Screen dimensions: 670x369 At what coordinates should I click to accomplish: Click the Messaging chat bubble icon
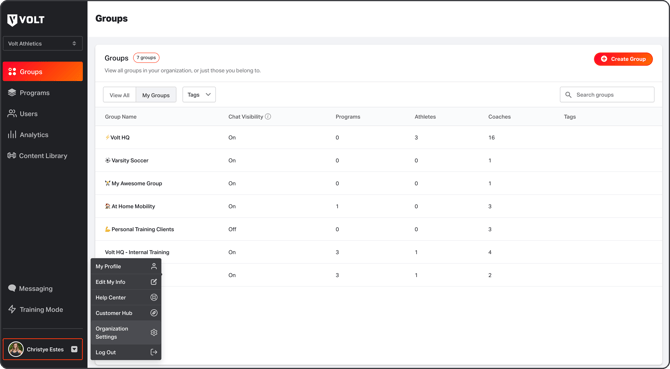(x=12, y=288)
